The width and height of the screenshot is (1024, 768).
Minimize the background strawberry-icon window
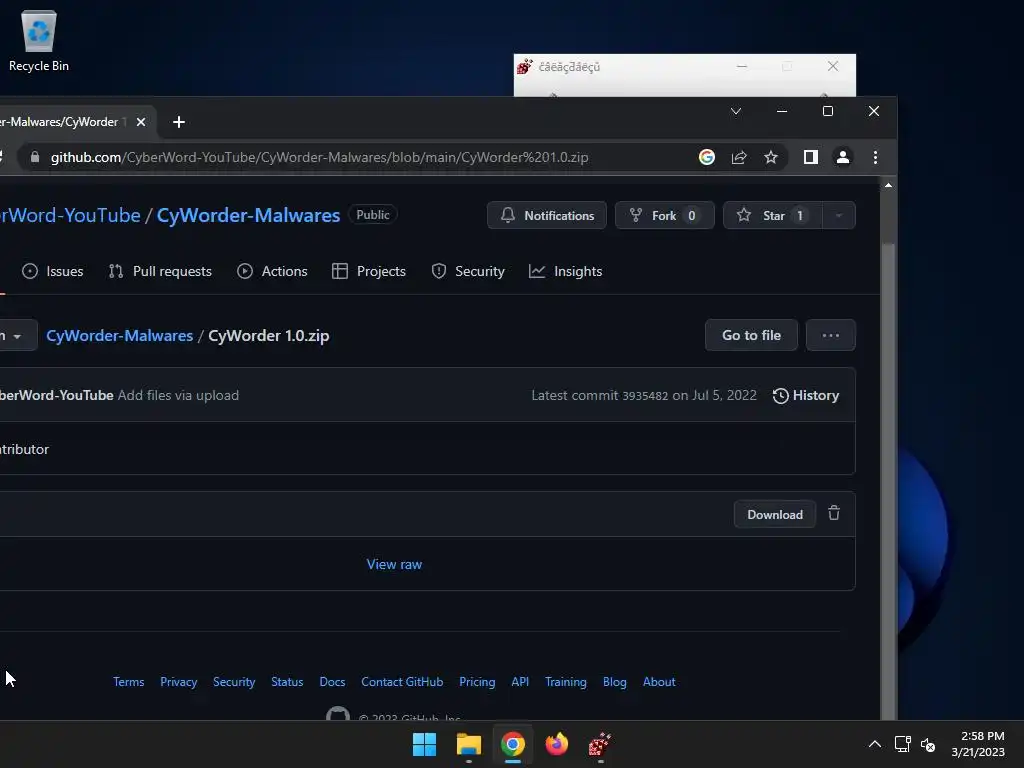pyautogui.click(x=742, y=66)
